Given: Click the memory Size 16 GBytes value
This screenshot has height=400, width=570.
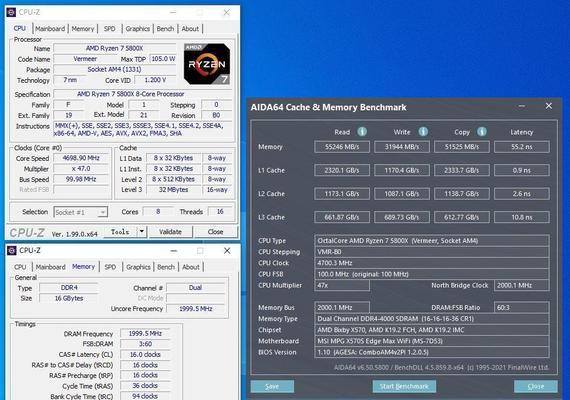Looking at the screenshot, I should pyautogui.click(x=69, y=298).
